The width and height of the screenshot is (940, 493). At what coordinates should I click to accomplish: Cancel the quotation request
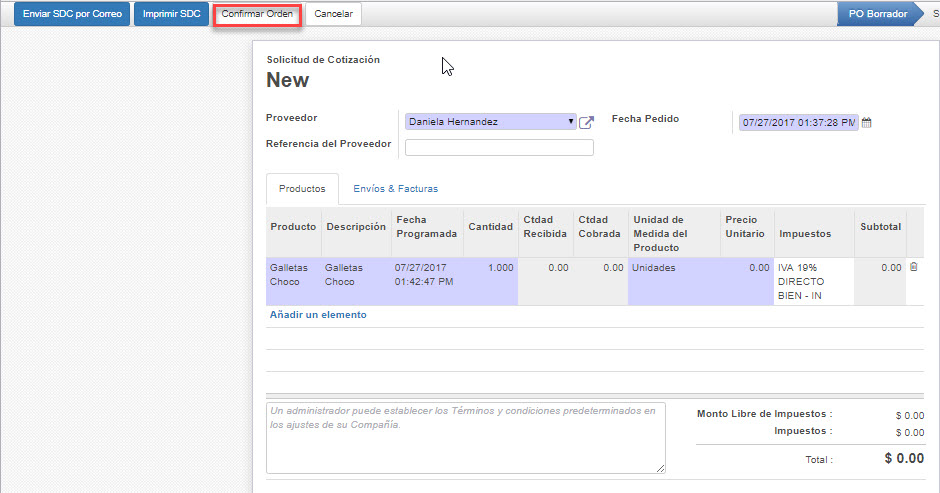pyautogui.click(x=334, y=14)
